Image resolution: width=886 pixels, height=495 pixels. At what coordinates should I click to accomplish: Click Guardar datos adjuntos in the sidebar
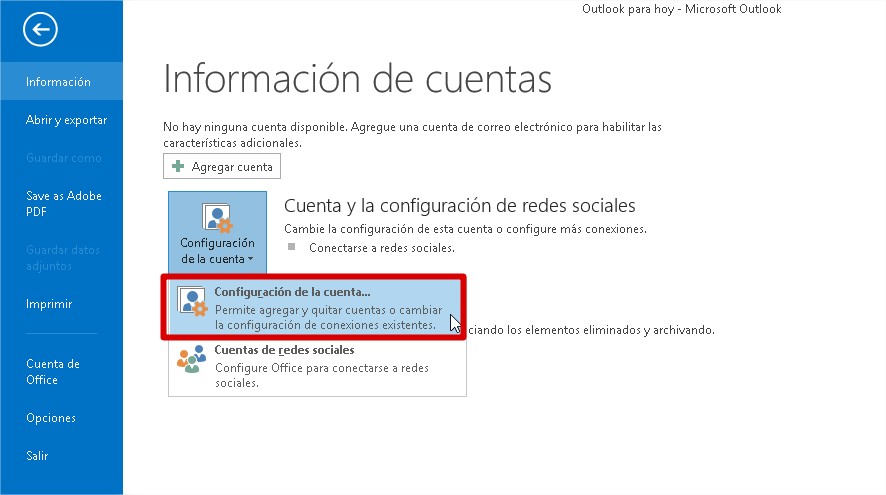[63, 258]
